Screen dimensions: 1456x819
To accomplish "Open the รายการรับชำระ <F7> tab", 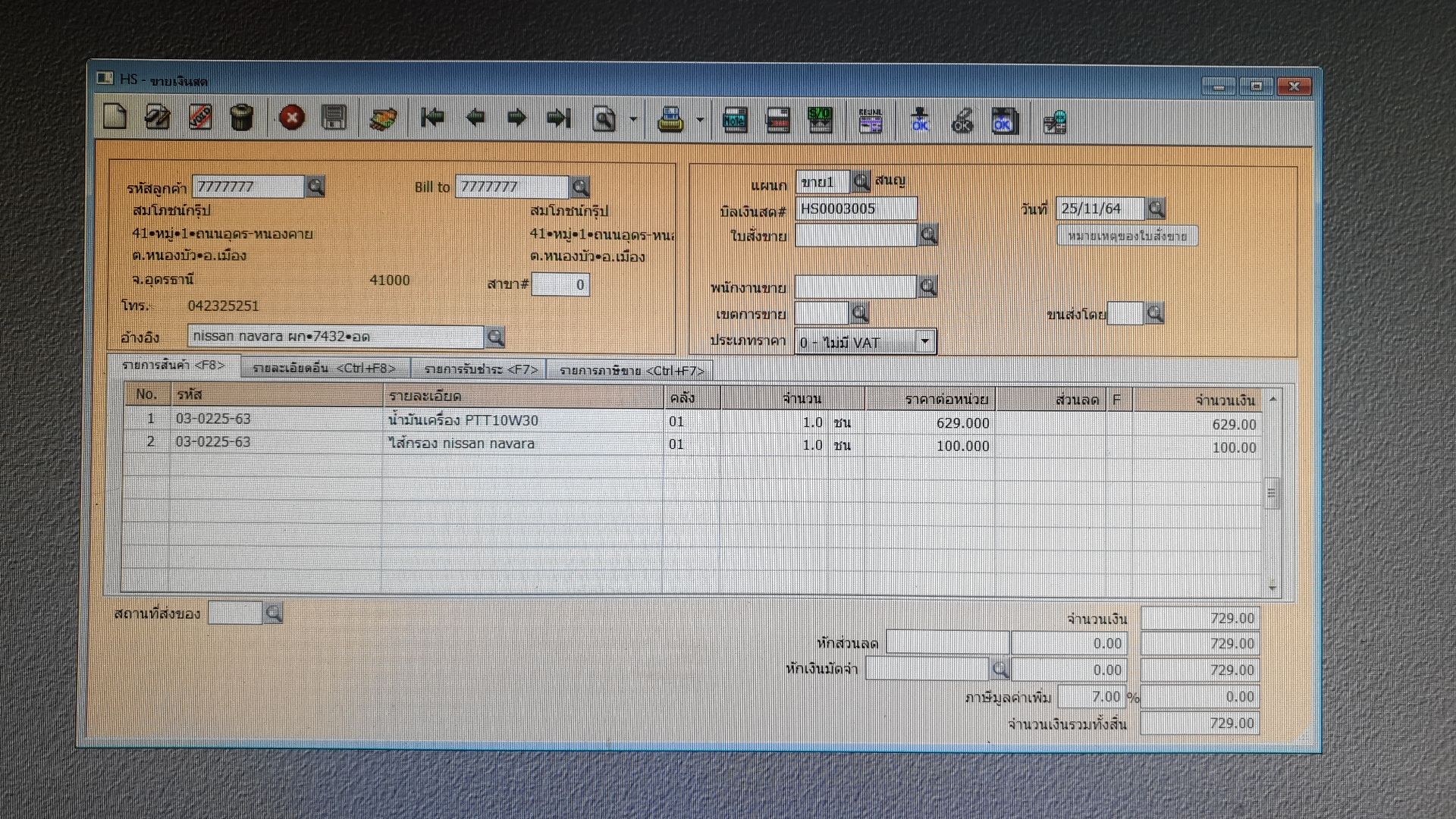I will (x=481, y=369).
